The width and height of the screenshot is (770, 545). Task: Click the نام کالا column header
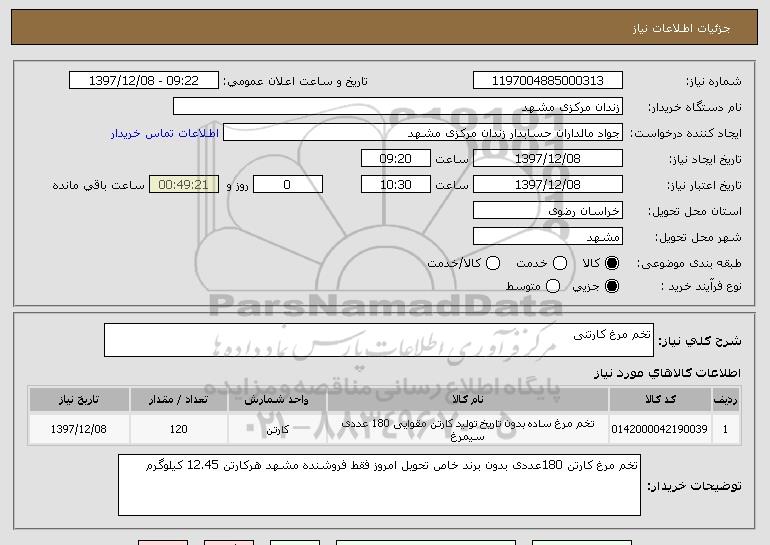pos(468,400)
